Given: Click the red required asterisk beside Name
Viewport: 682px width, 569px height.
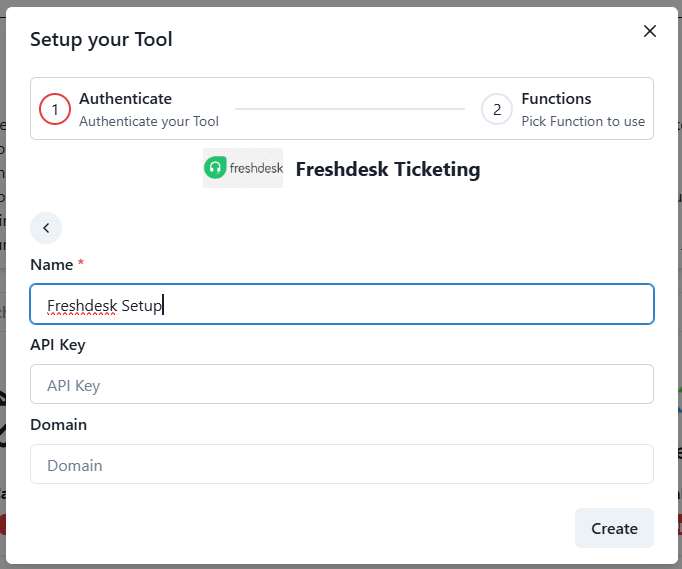Looking at the screenshot, I should tap(81, 264).
